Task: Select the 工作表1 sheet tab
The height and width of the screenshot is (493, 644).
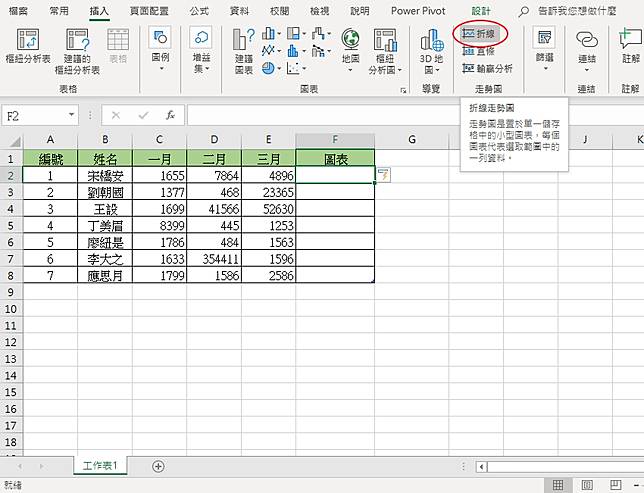Action: 100,466
